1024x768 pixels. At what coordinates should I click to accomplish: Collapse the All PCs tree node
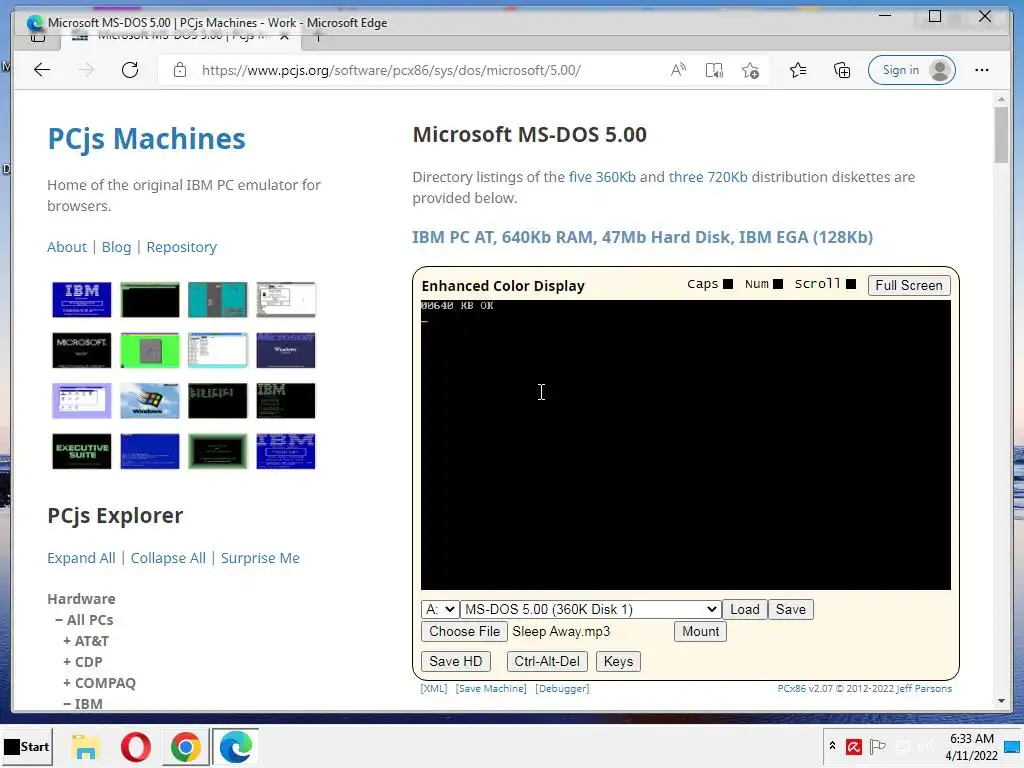[x=84, y=620]
